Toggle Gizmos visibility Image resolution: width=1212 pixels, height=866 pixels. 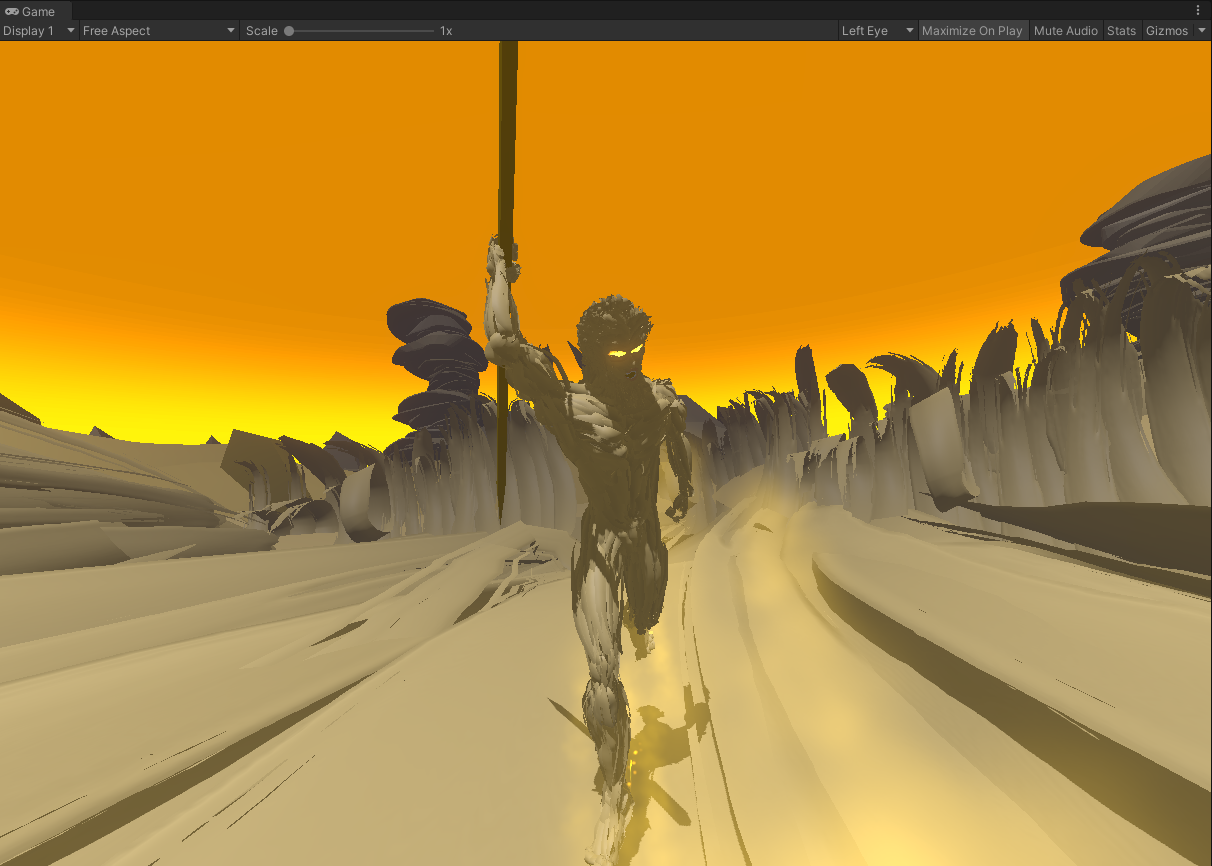click(x=1165, y=30)
